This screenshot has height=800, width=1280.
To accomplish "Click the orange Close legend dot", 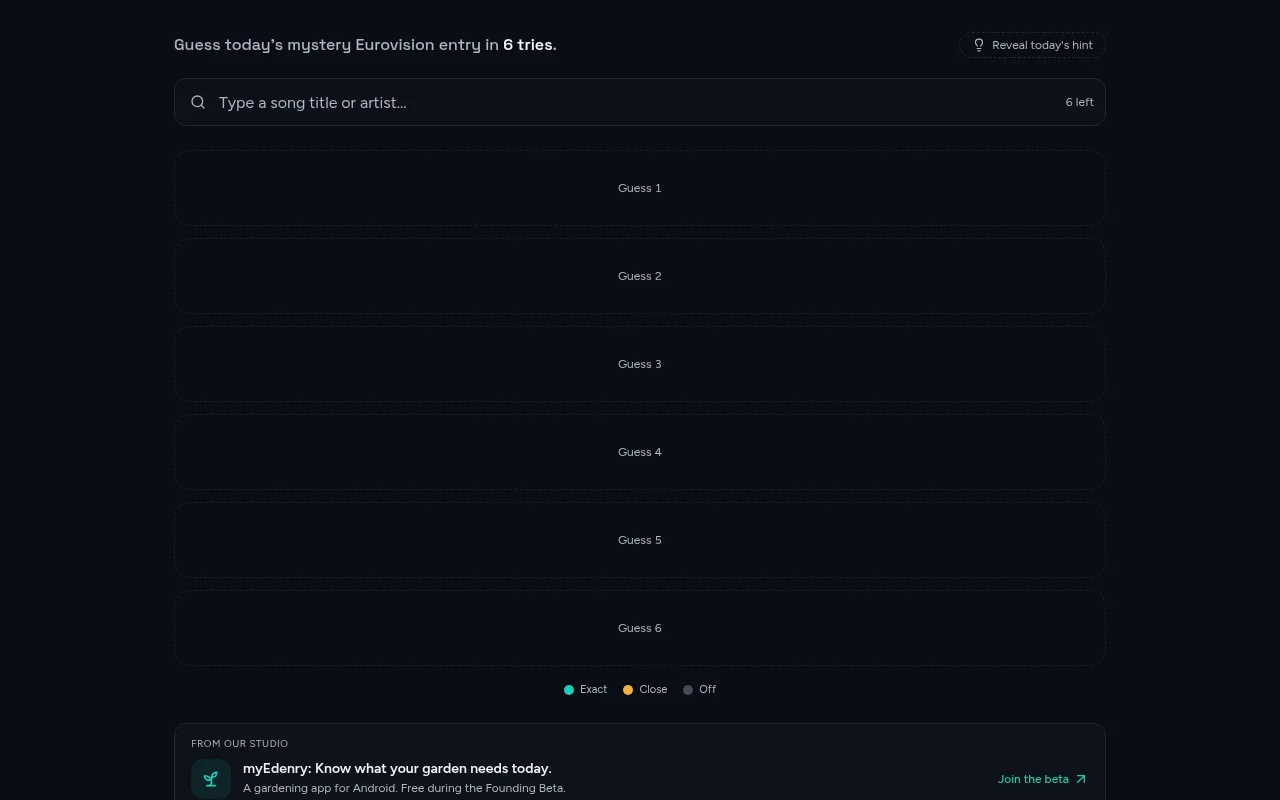I will [628, 690].
